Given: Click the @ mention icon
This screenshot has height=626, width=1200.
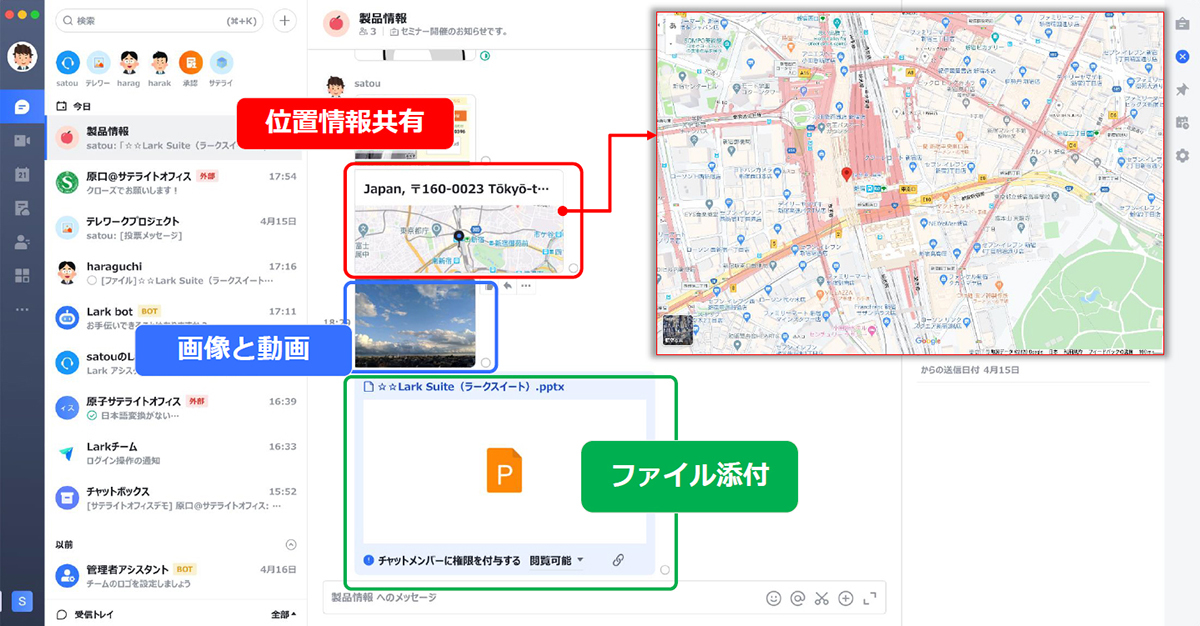Looking at the screenshot, I should click(797, 599).
